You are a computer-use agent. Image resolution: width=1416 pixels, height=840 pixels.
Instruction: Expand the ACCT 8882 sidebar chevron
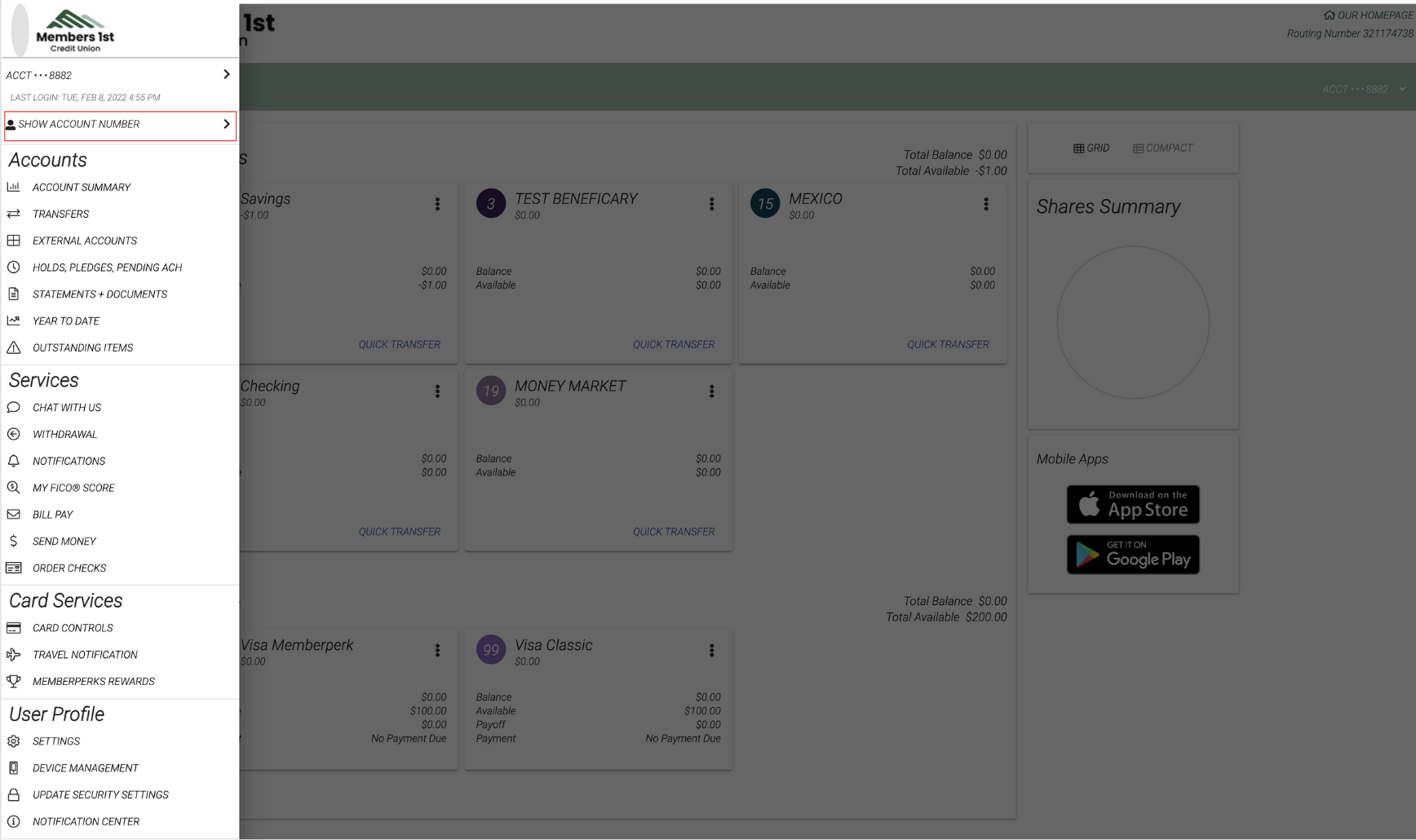pyautogui.click(x=226, y=74)
